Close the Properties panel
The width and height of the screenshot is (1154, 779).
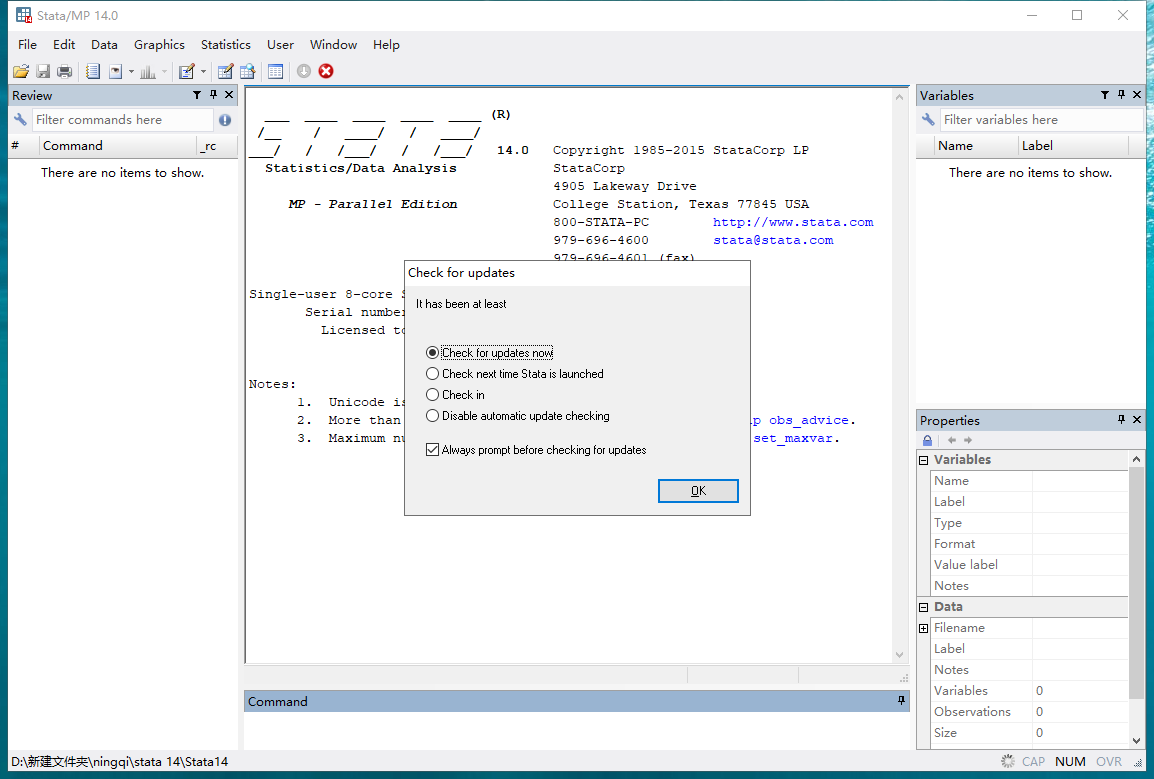tap(1137, 420)
